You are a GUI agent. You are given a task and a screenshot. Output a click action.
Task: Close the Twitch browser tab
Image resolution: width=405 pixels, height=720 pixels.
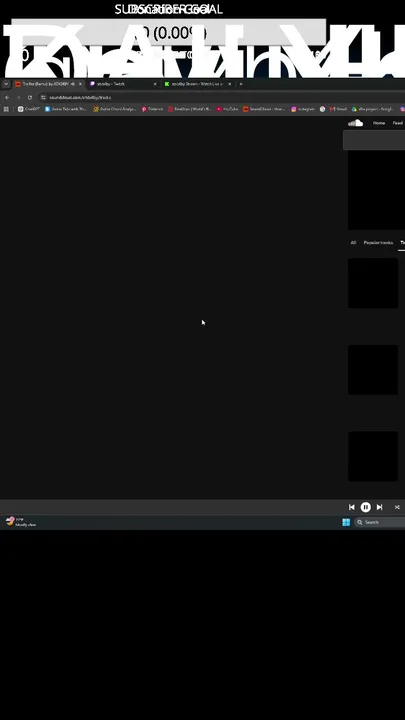155,84
